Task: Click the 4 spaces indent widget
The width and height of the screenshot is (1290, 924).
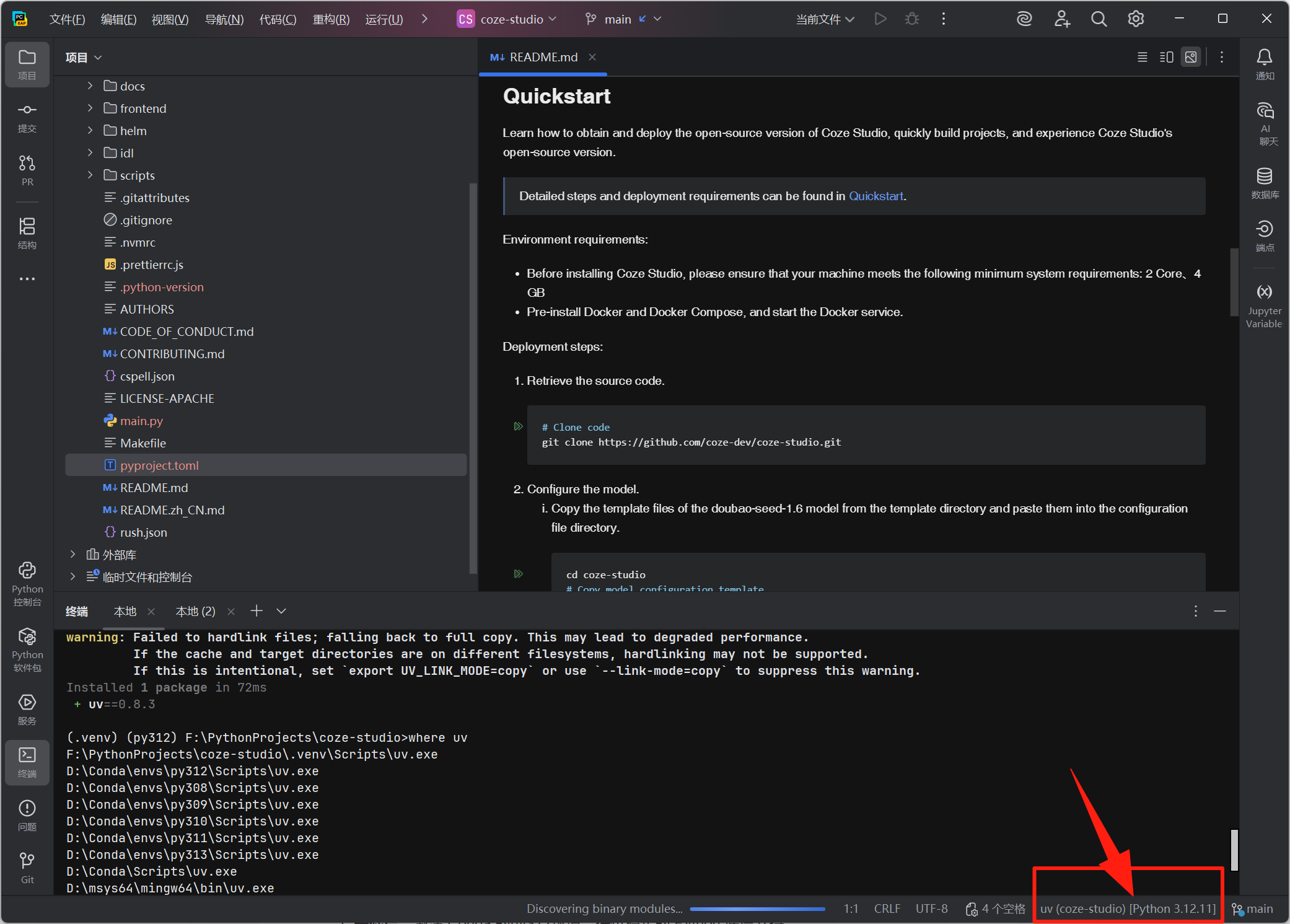Action: (996, 908)
